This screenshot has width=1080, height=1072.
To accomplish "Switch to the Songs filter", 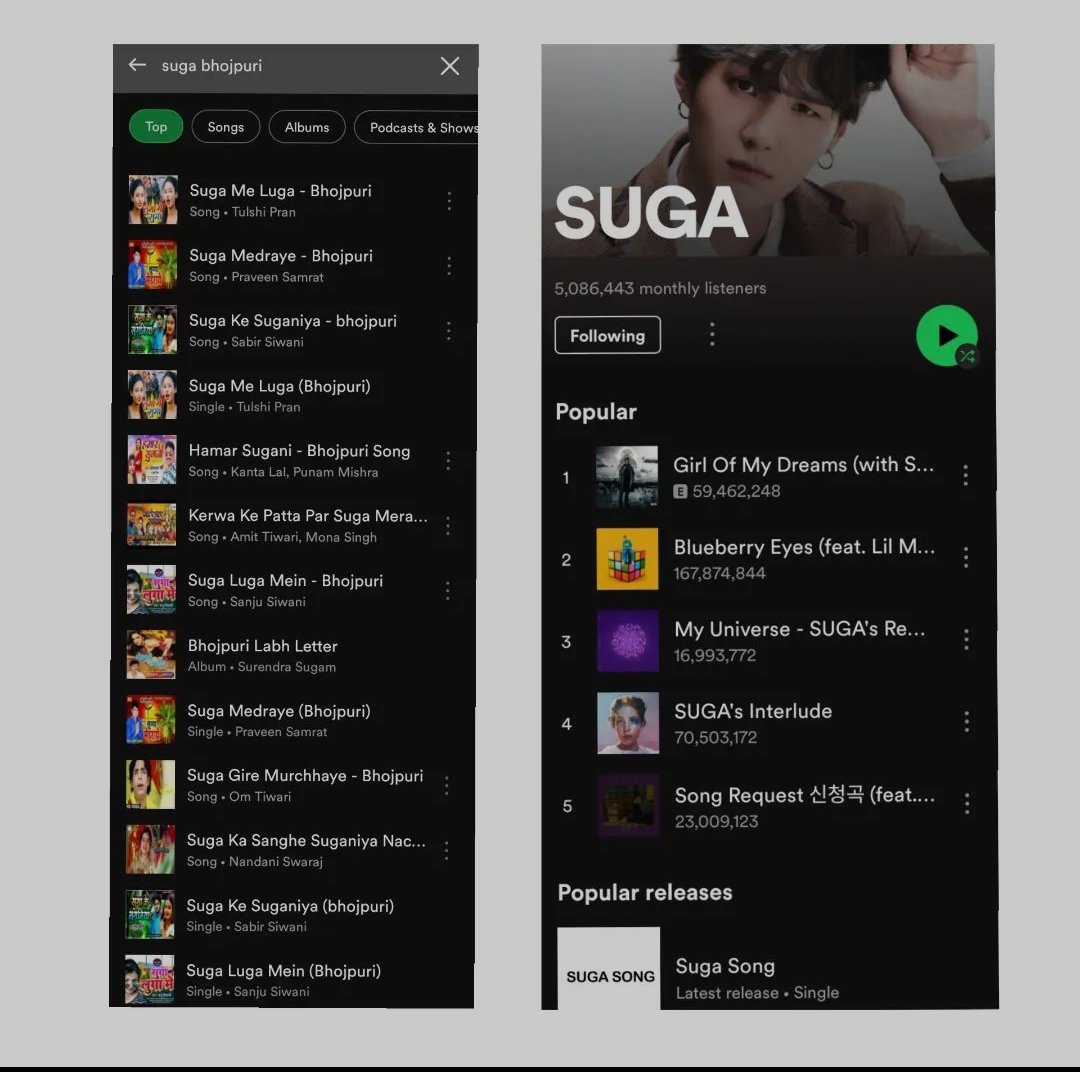I will (225, 127).
